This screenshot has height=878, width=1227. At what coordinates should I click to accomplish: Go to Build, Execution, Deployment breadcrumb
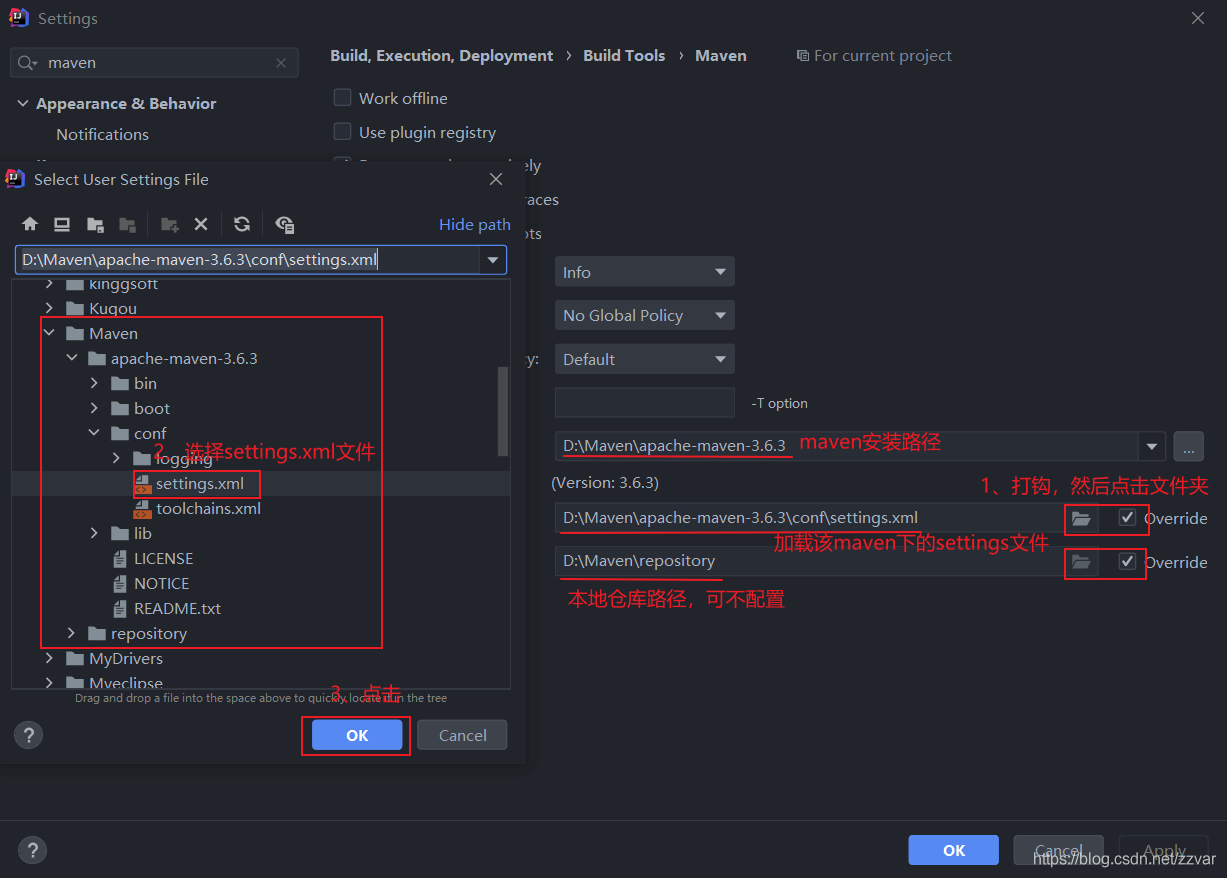(442, 56)
